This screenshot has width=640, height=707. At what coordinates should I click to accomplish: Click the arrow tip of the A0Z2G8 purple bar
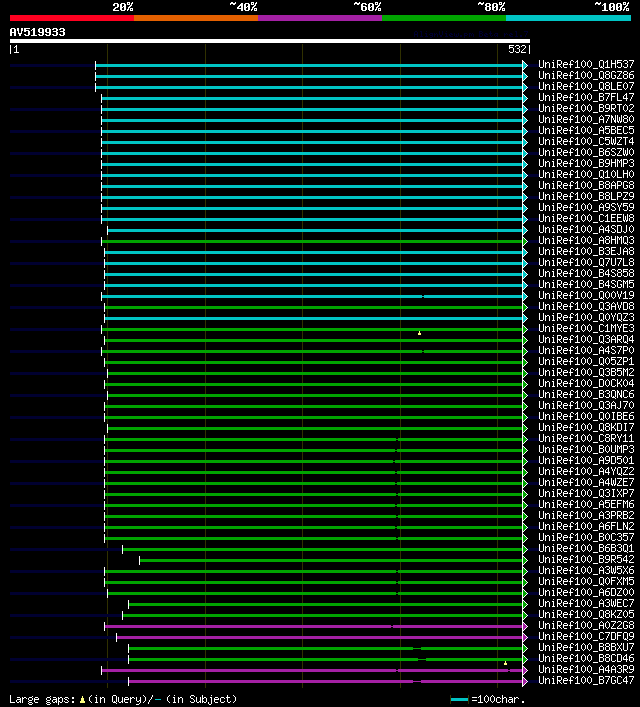525,626
